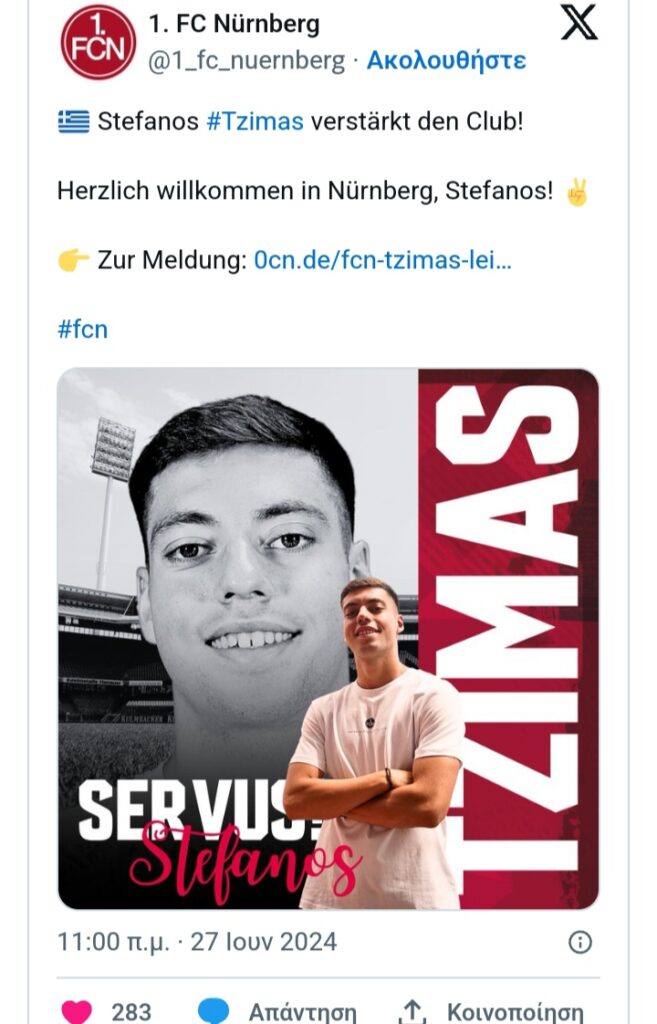Click the share arrow icon
The width and height of the screenshot is (657, 1024).
[413, 1011]
